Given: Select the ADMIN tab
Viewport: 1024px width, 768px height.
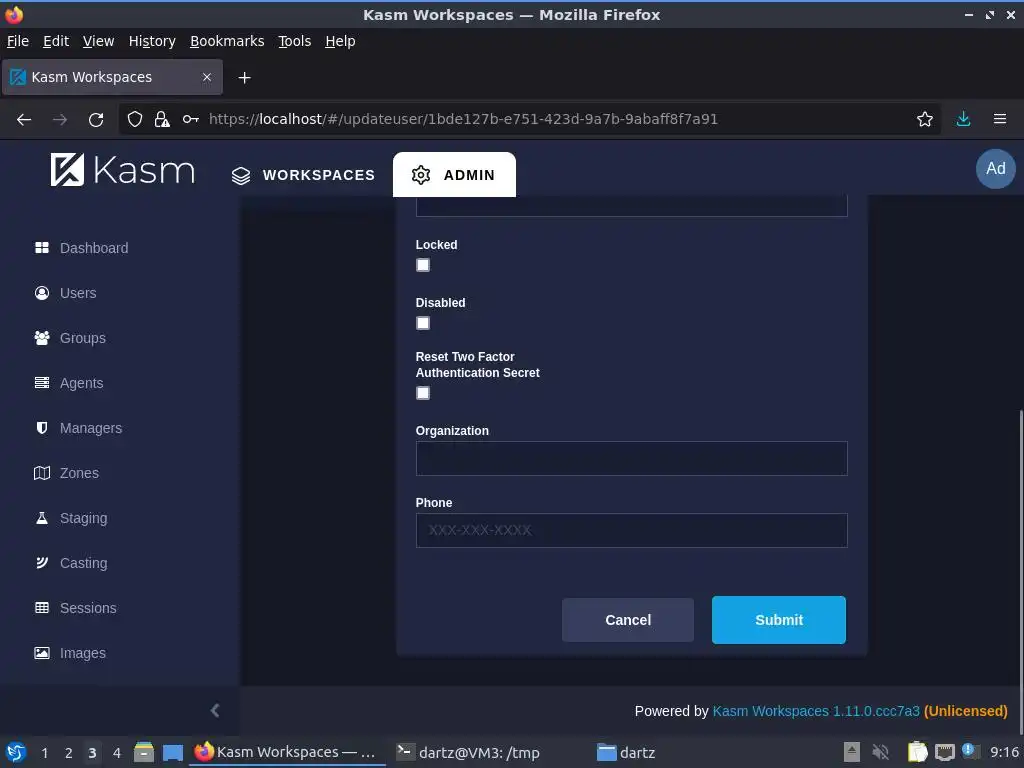Looking at the screenshot, I should coord(454,175).
